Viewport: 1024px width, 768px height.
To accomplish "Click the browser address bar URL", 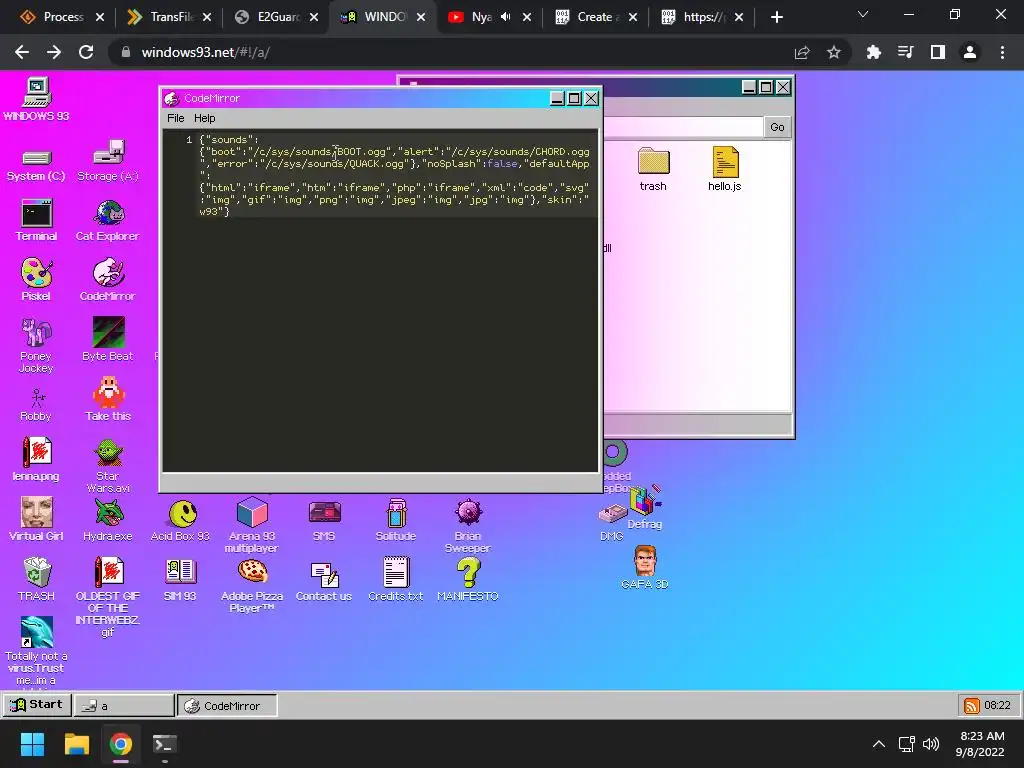I will coord(206,52).
